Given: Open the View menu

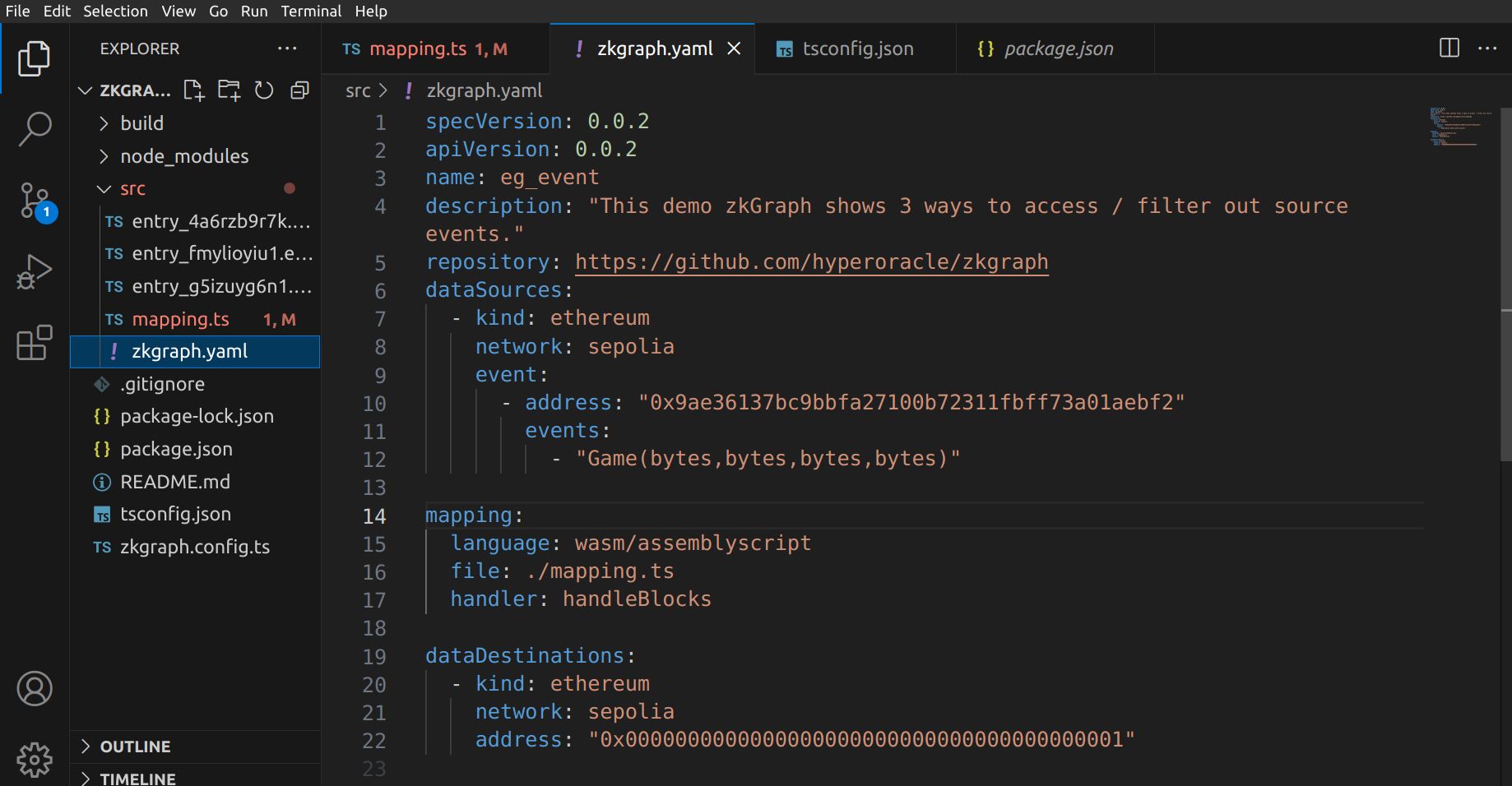Looking at the screenshot, I should point(179,12).
